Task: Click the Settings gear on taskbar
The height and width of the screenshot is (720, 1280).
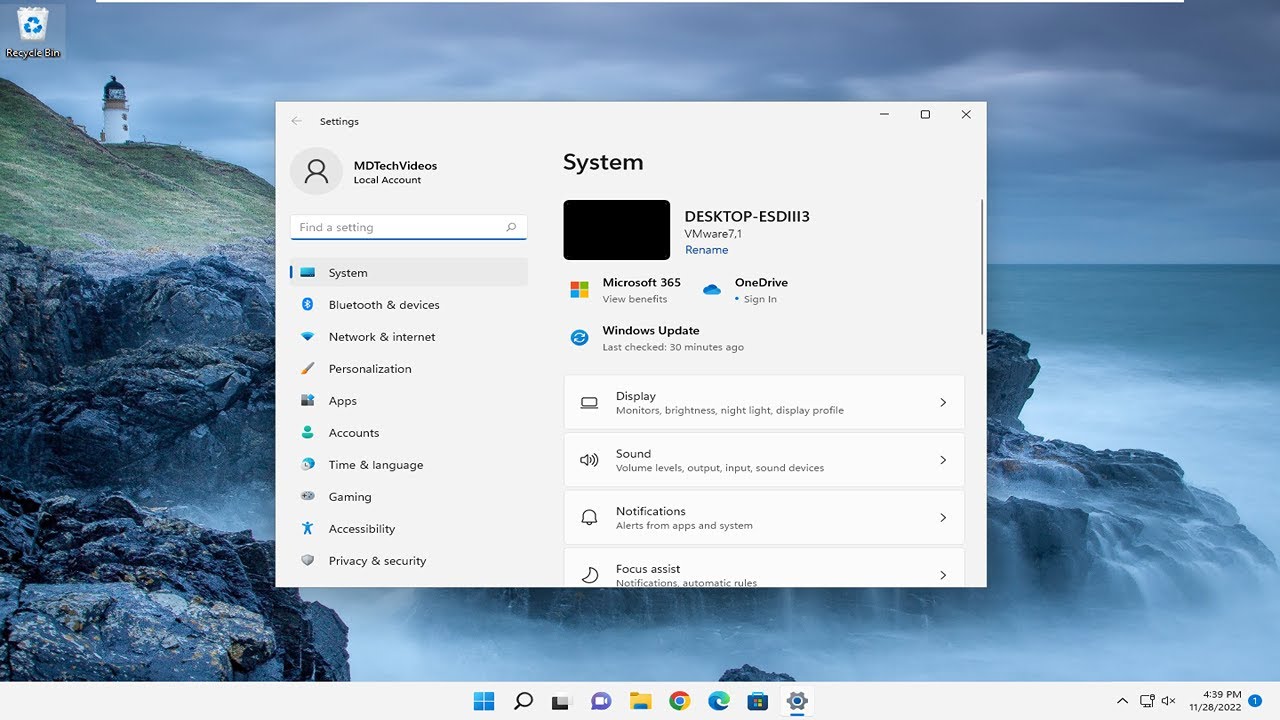Action: point(796,701)
